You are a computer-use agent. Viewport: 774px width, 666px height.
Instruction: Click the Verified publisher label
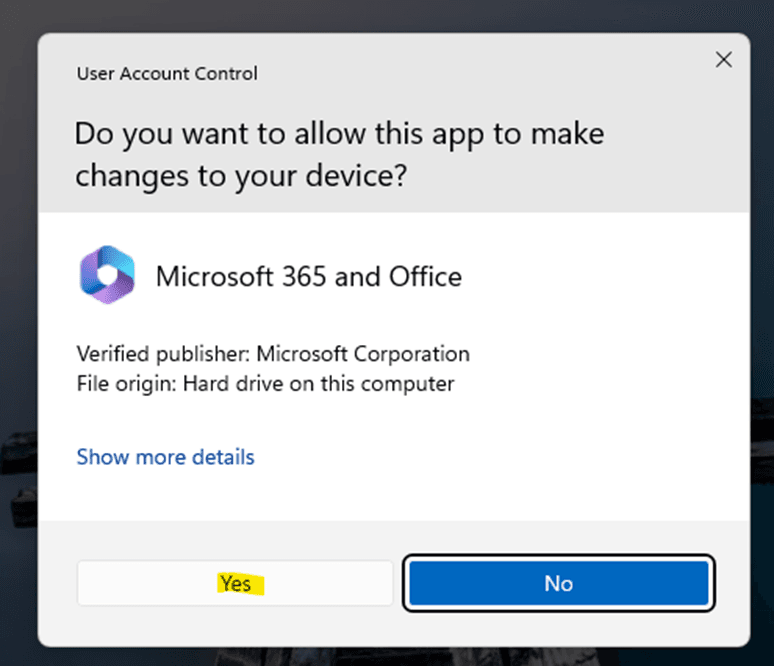click(163, 354)
